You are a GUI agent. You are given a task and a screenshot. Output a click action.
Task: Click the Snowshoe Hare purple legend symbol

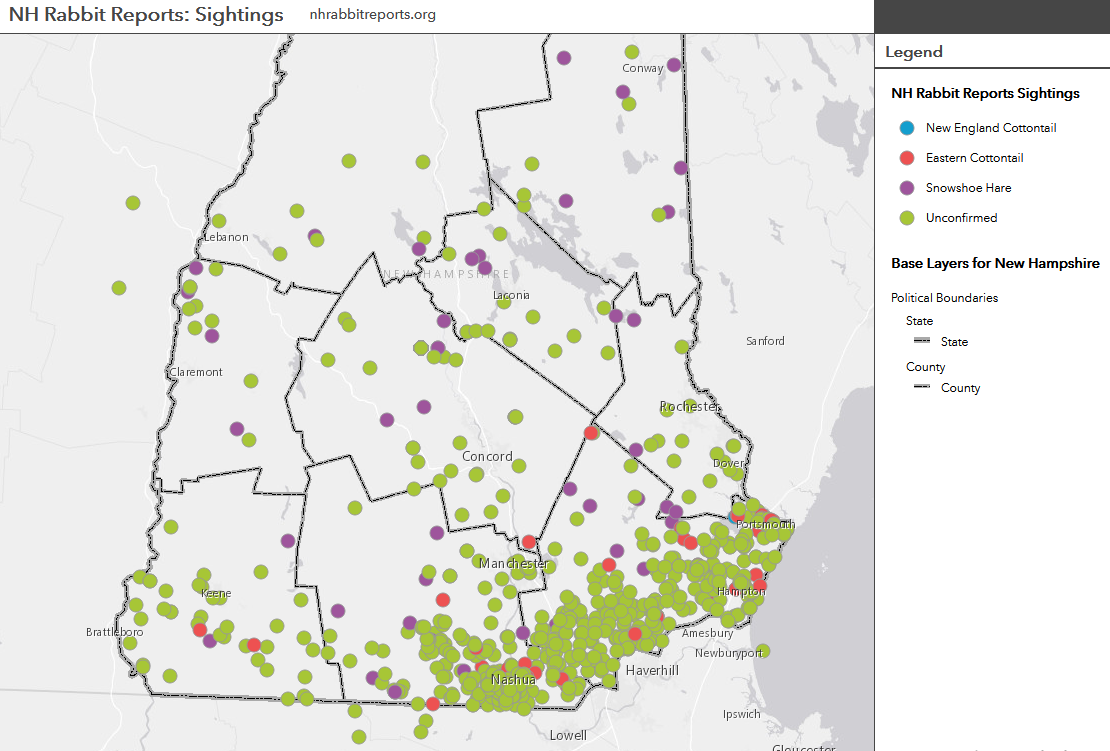(907, 188)
